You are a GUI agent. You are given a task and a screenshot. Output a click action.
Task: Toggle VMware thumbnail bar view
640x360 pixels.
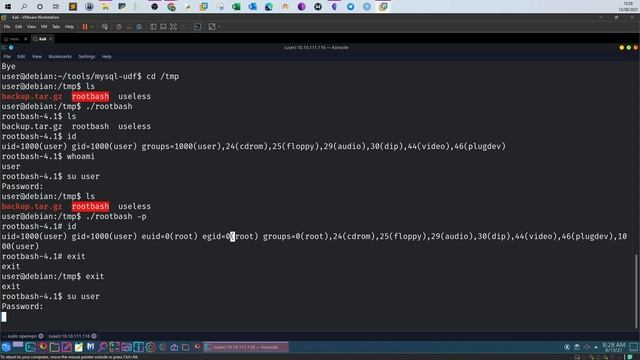(x=163, y=27)
